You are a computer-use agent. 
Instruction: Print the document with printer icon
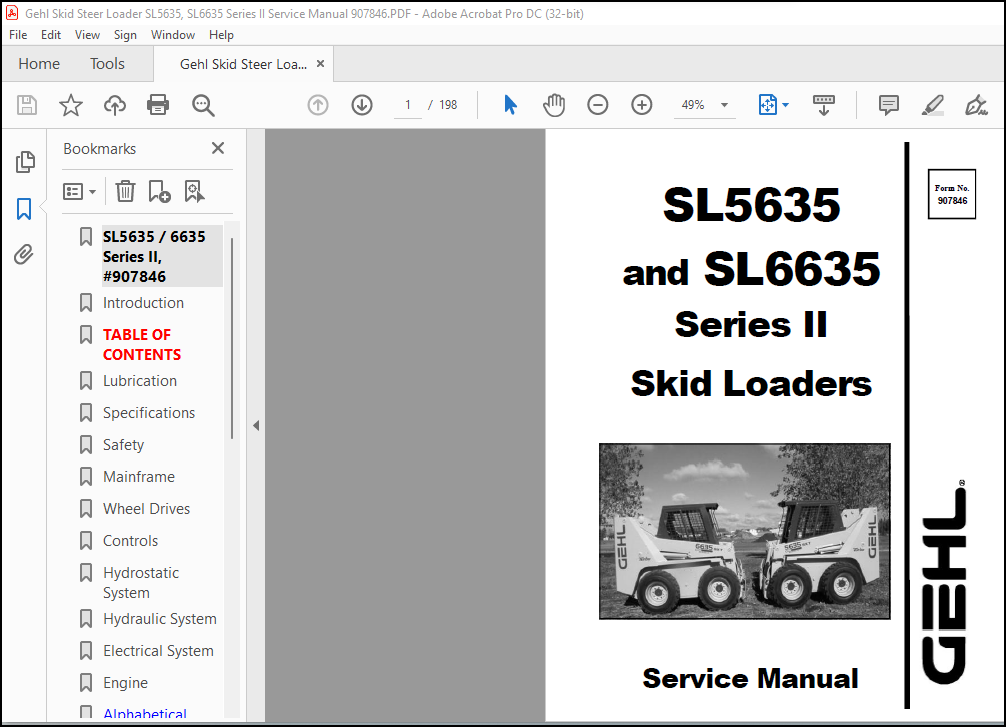pos(158,105)
